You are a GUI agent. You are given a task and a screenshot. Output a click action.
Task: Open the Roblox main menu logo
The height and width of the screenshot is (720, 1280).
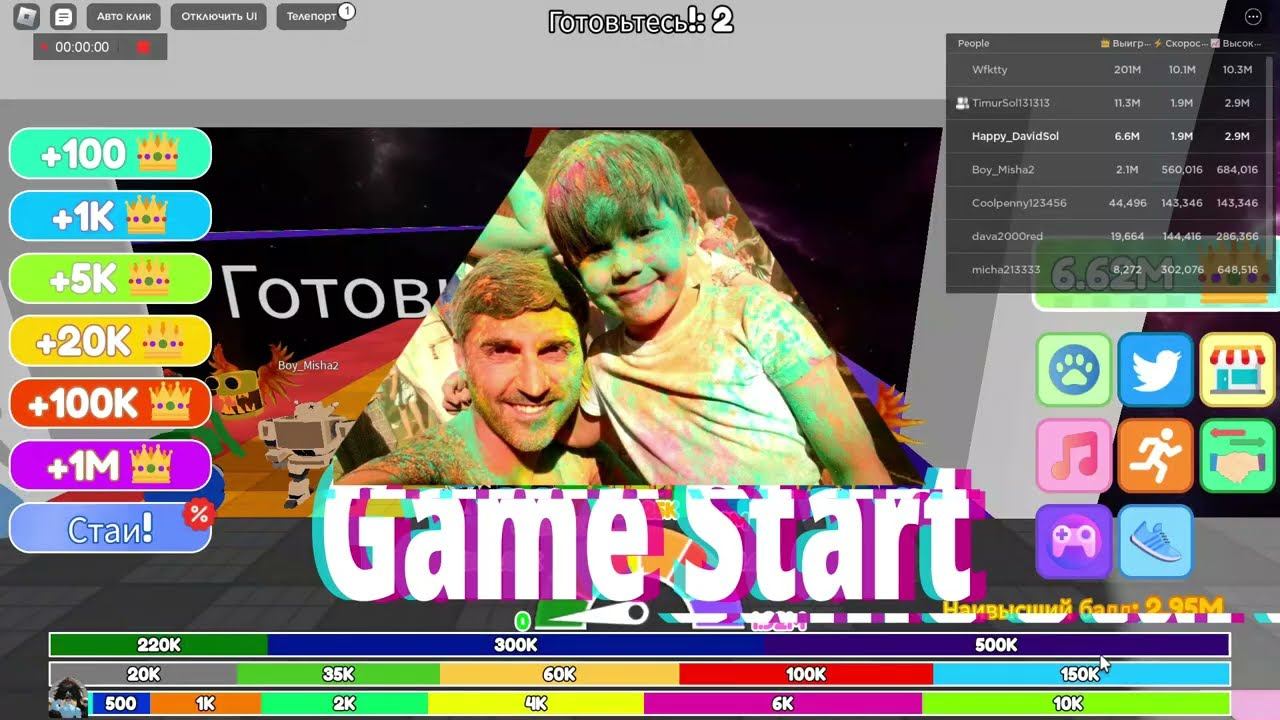(29, 17)
